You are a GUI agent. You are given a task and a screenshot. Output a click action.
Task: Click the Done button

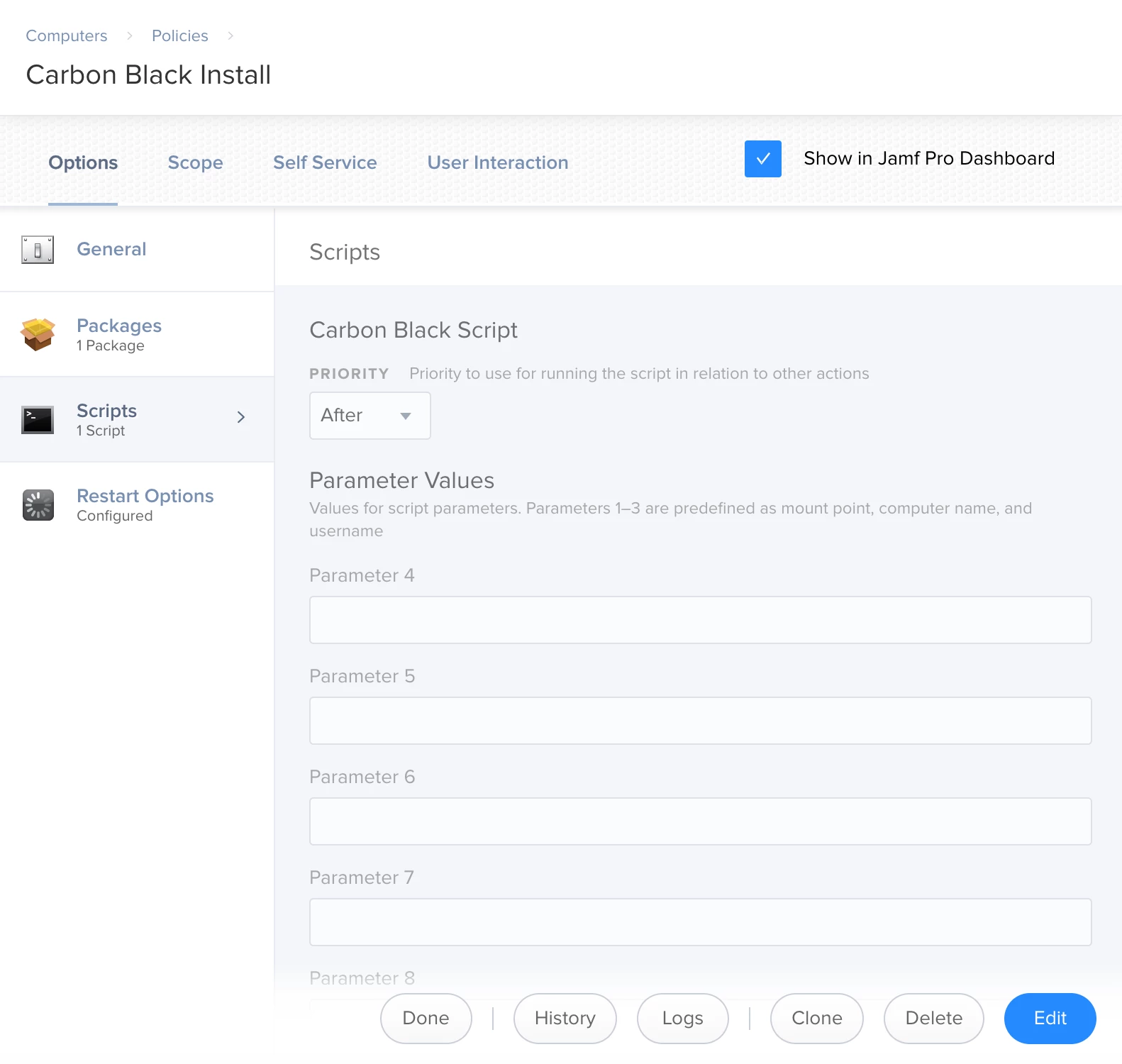point(426,1019)
